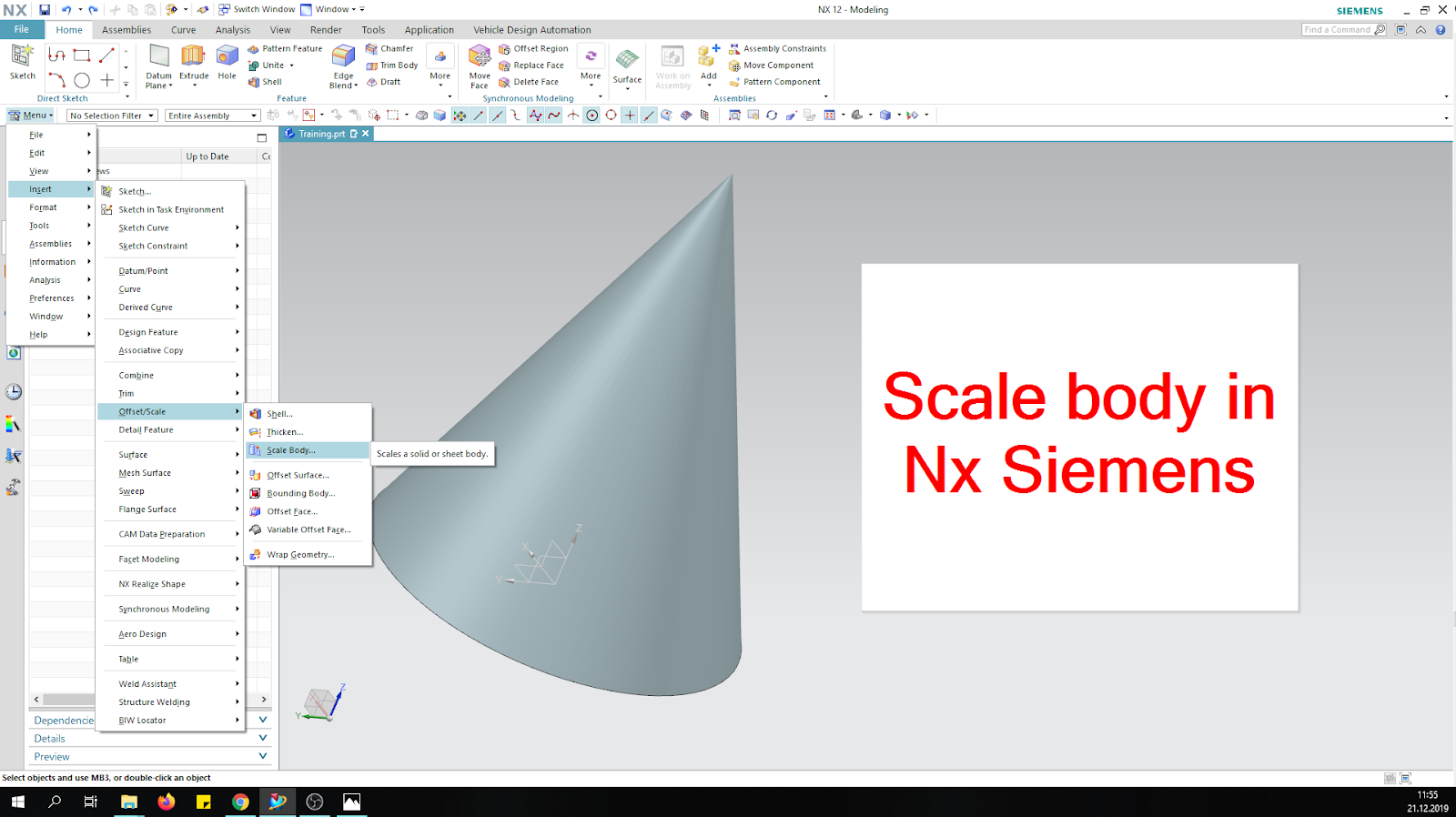Viewport: 1456px width, 817px height.
Task: Toggle the snap End Point option
Action: point(479,116)
